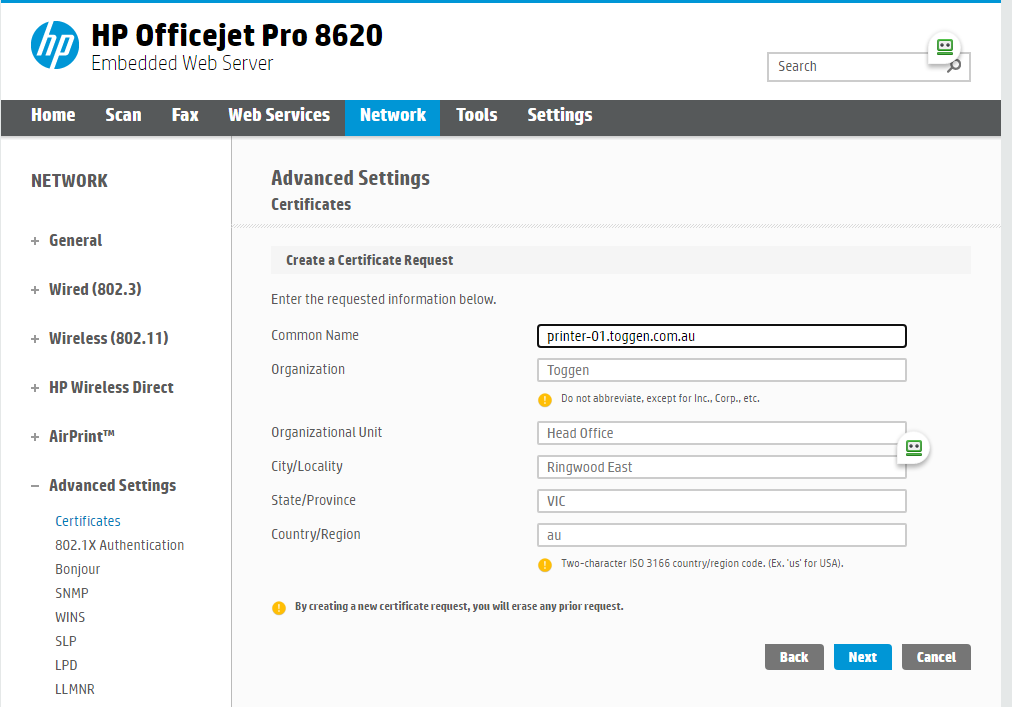
Task: Click the Back button
Action: (794, 657)
